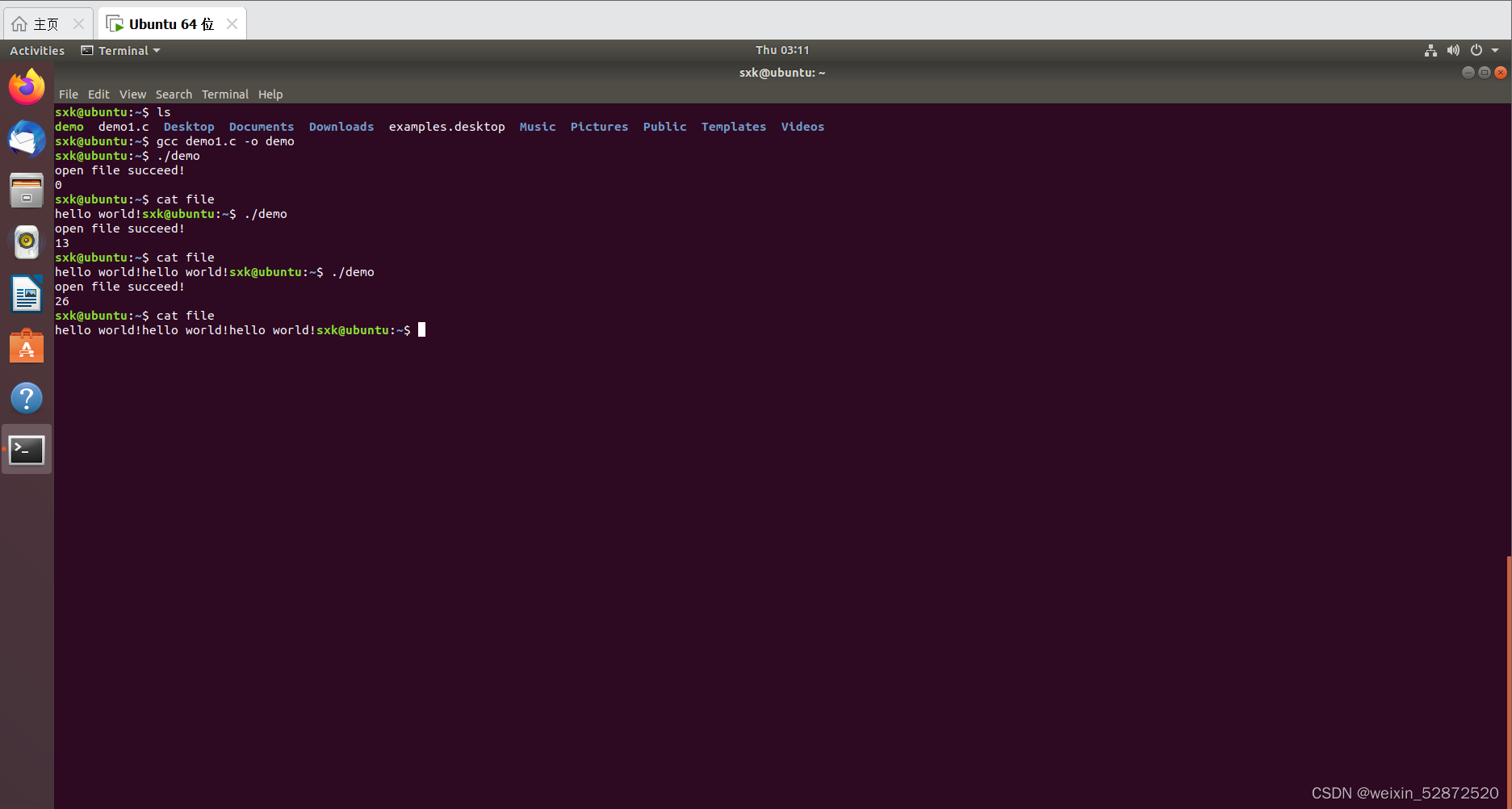Click the power icon in the top bar
1512x809 pixels.
click(1476, 49)
